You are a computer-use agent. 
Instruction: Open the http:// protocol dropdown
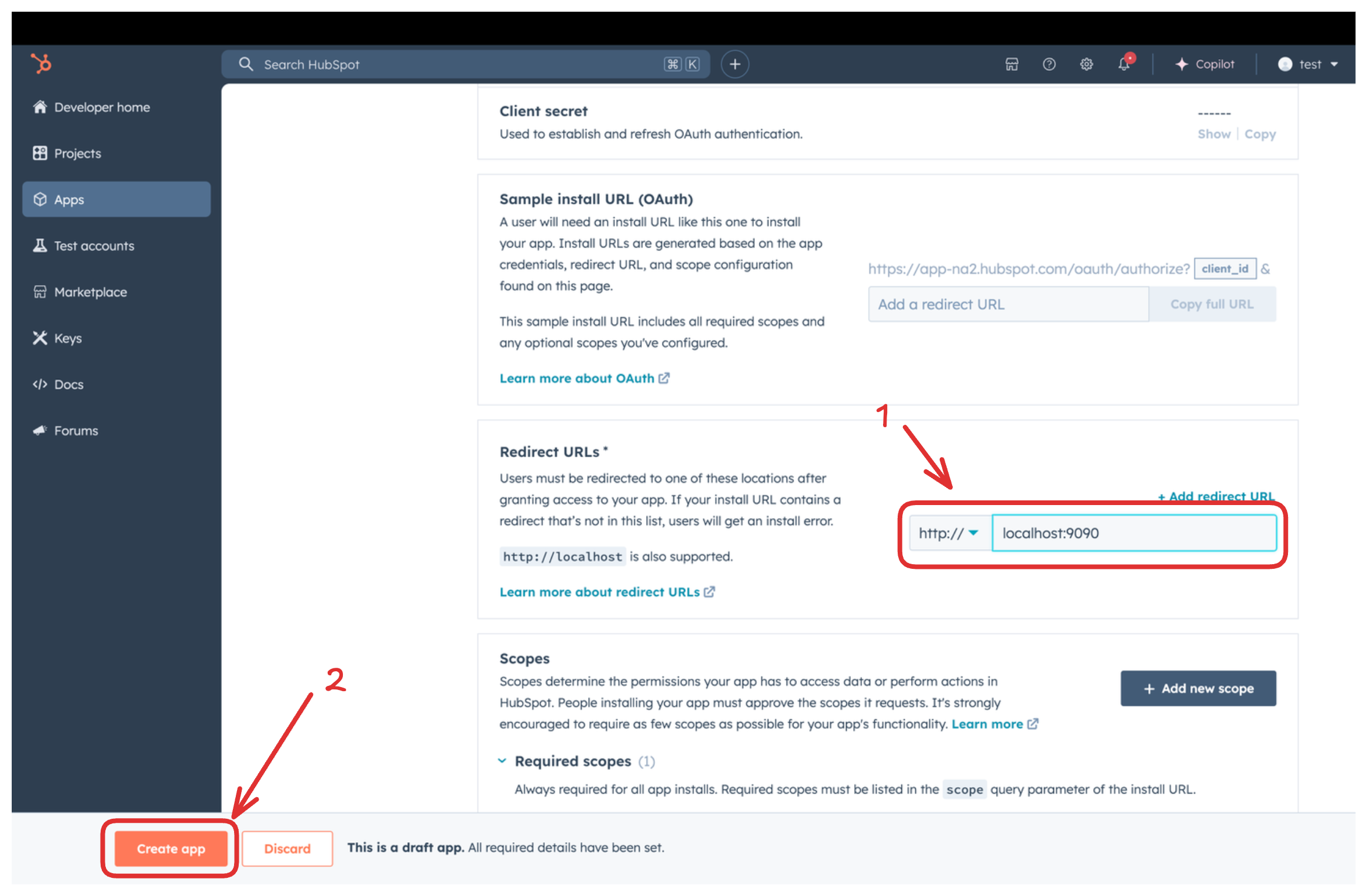pos(949,533)
